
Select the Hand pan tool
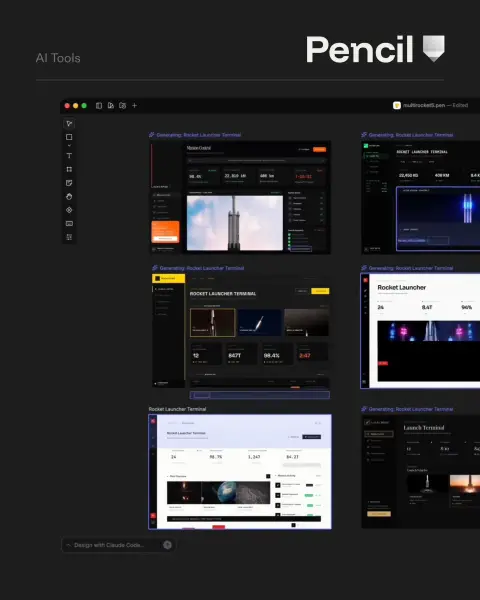coord(69,196)
